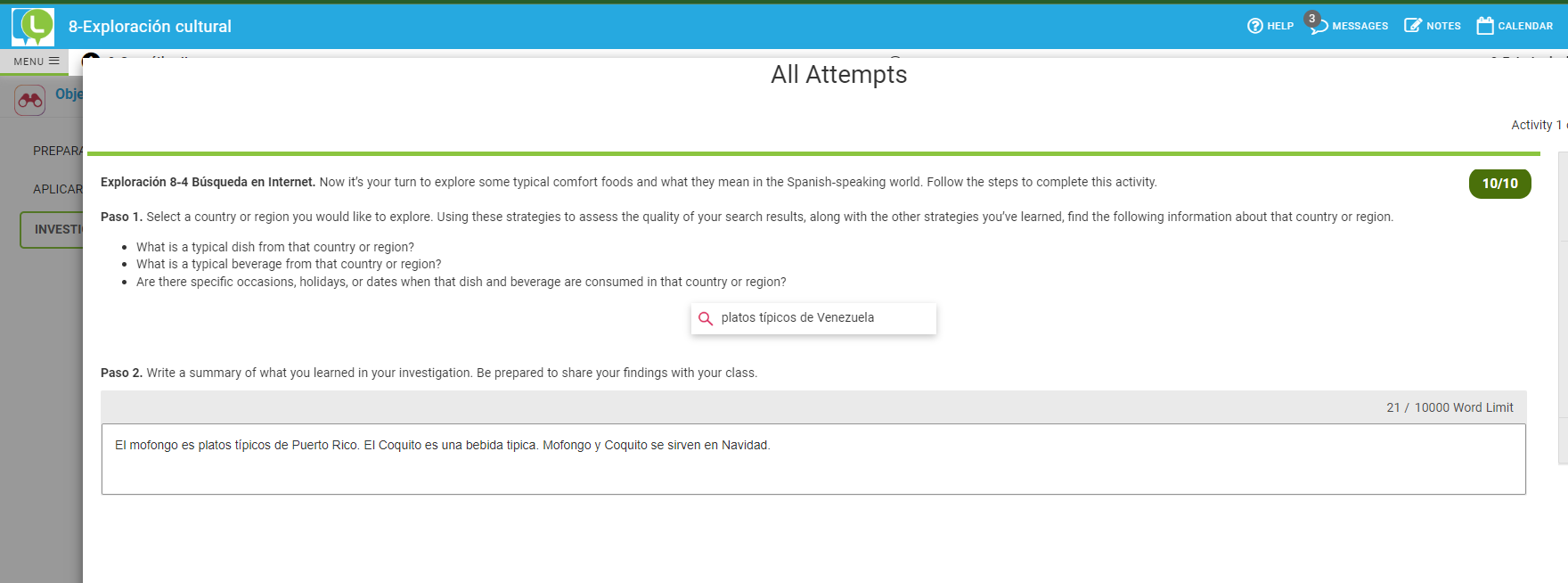The height and width of the screenshot is (583, 1568).
Task: Open the Calendar icon
Action: pos(1485,26)
